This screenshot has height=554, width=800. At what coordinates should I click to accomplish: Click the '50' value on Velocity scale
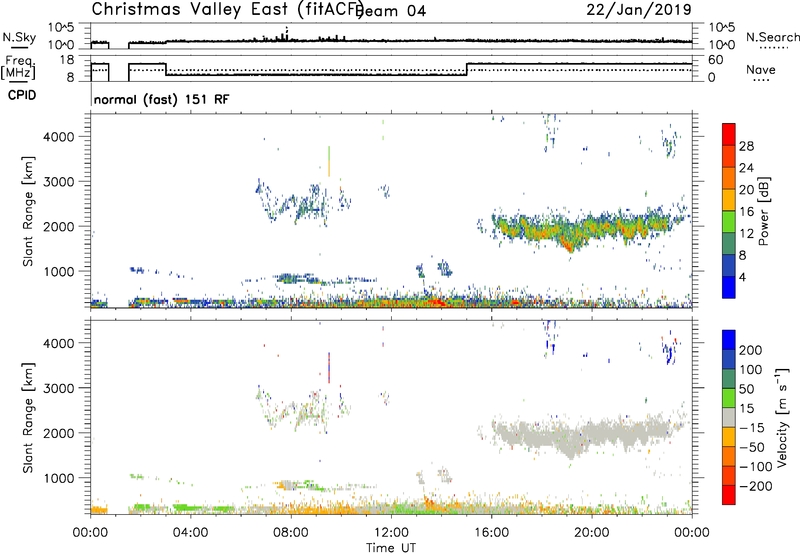click(x=746, y=389)
